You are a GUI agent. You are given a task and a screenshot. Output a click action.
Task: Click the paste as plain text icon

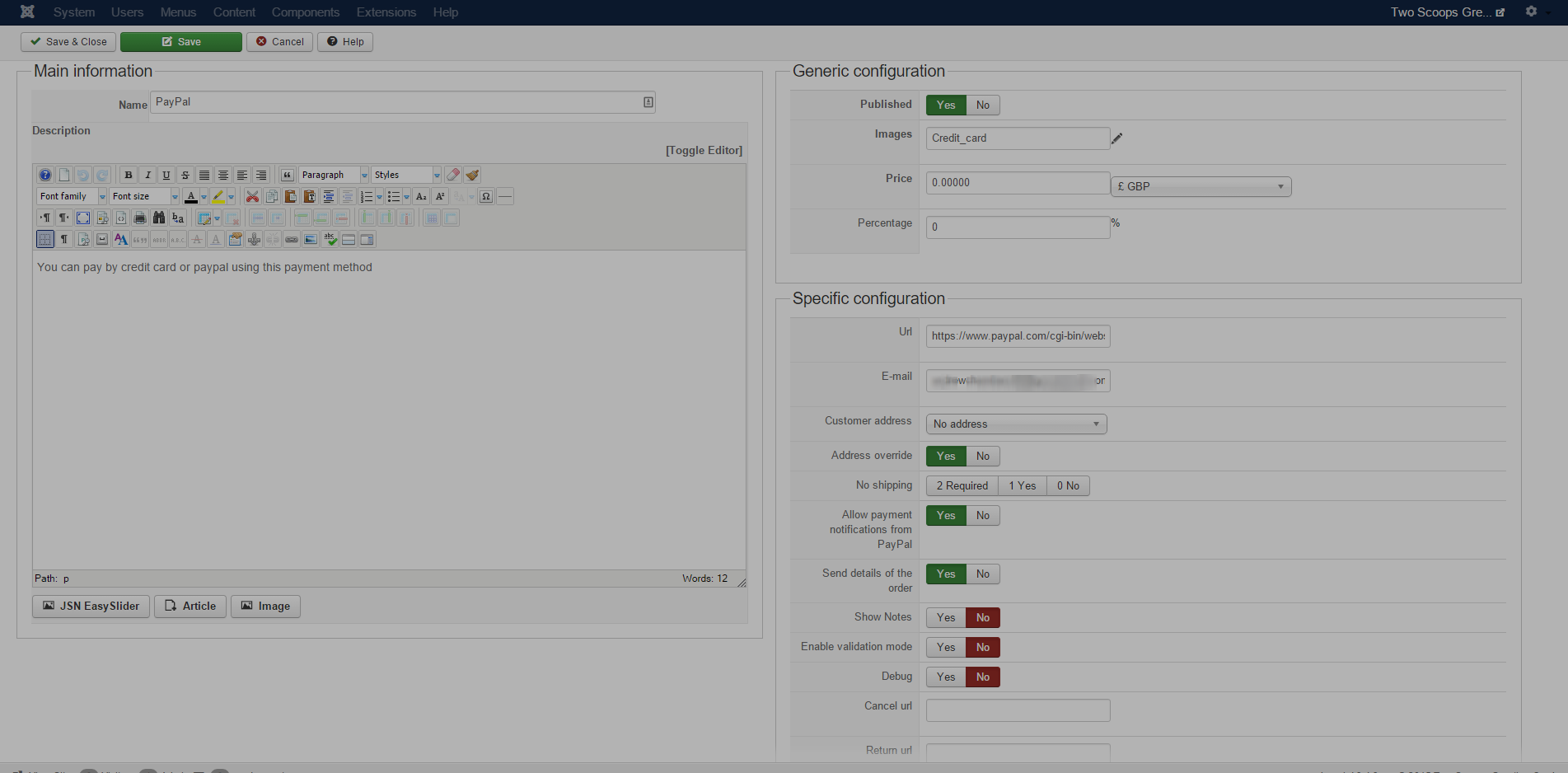pyautogui.click(x=310, y=196)
